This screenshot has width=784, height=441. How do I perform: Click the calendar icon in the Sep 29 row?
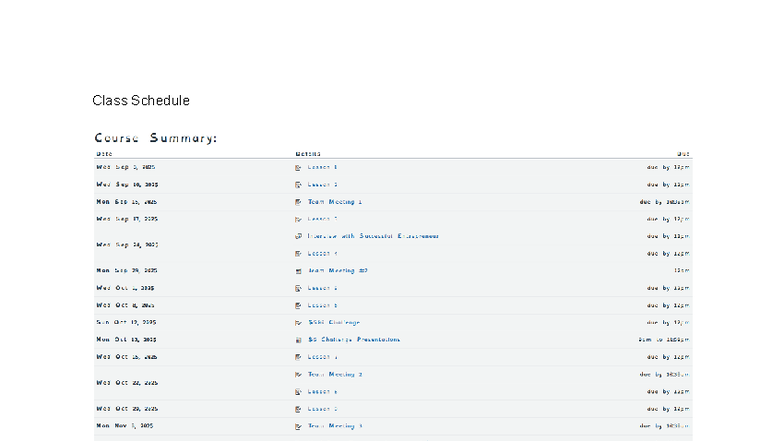pyautogui.click(x=298, y=271)
